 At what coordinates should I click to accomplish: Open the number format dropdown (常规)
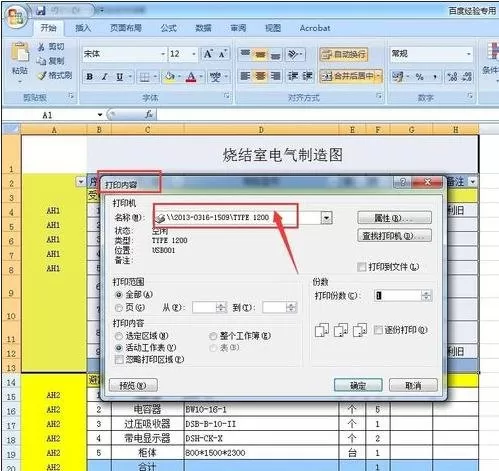[469, 54]
